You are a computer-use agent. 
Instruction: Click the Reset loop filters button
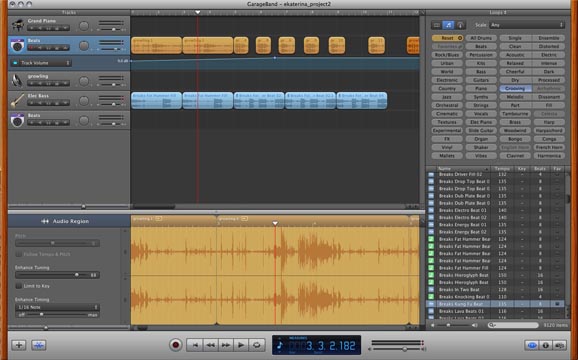pyautogui.click(x=447, y=38)
